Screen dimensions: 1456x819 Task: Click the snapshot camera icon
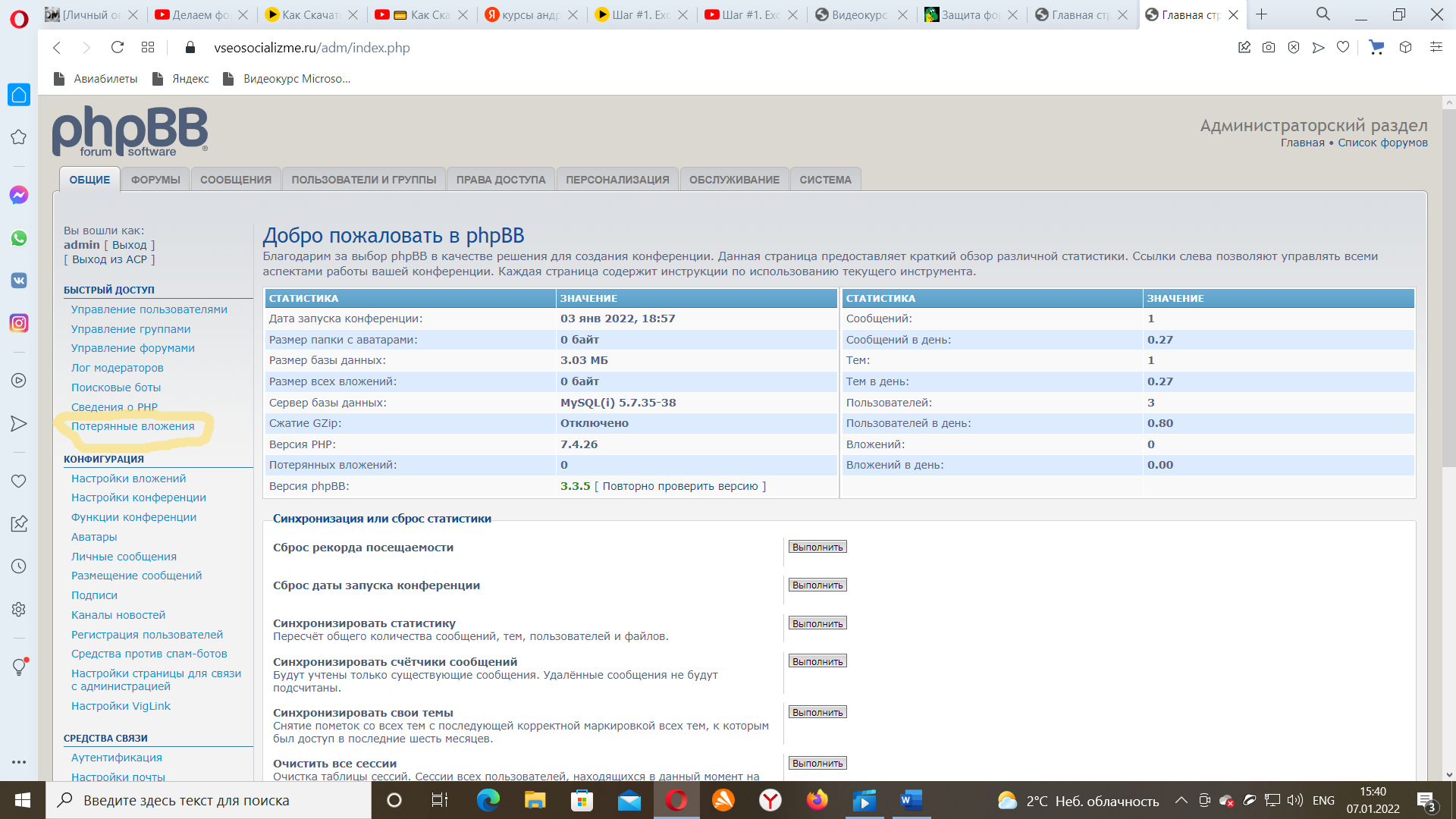coord(1269,48)
